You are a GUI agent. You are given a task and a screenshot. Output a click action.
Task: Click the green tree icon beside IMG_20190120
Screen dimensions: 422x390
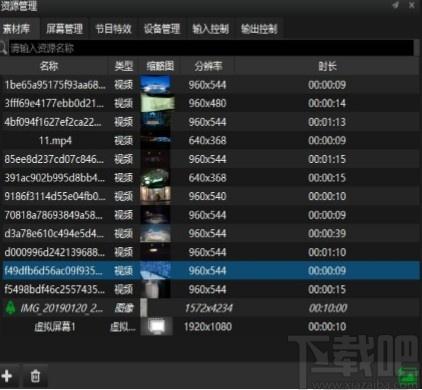coord(11,307)
